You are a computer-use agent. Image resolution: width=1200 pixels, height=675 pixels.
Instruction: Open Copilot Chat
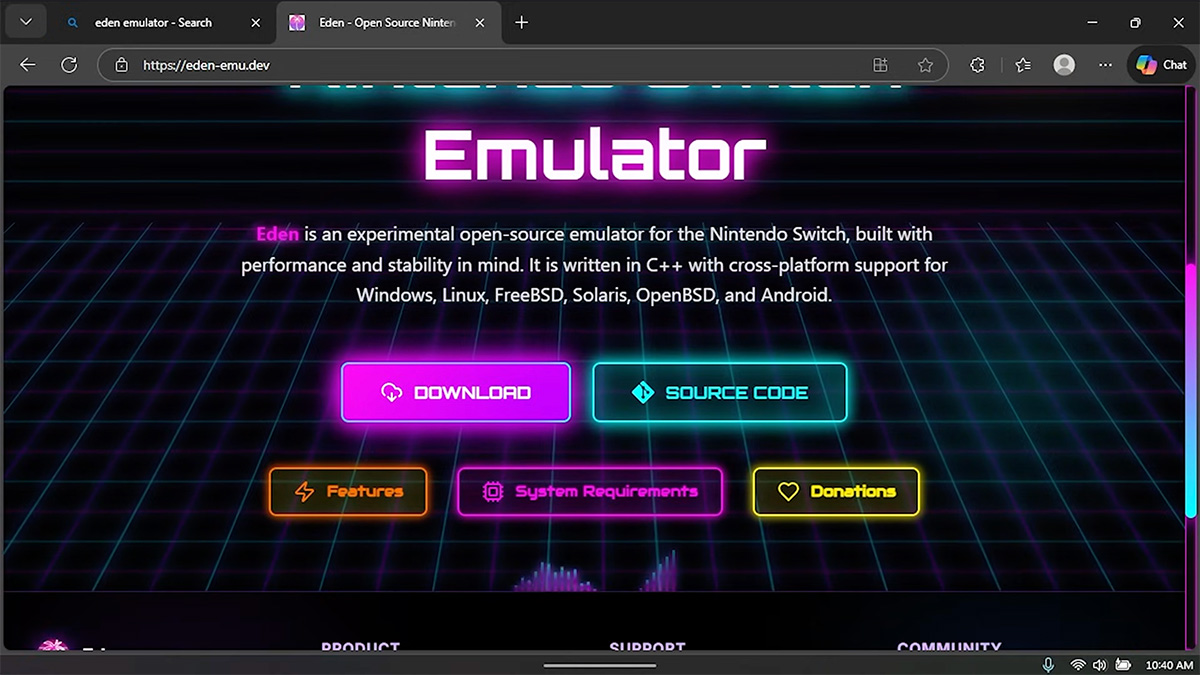coord(1160,64)
